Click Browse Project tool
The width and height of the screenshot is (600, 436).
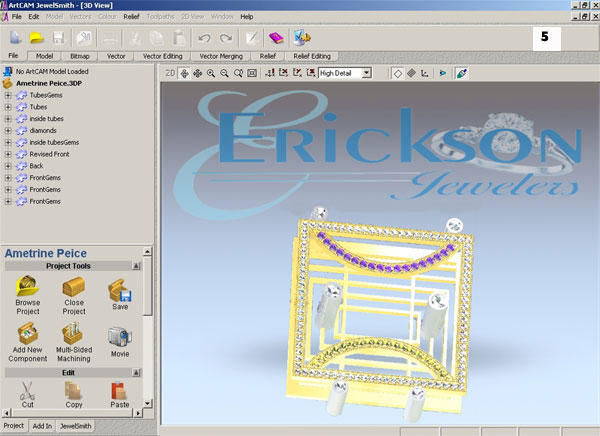point(28,295)
